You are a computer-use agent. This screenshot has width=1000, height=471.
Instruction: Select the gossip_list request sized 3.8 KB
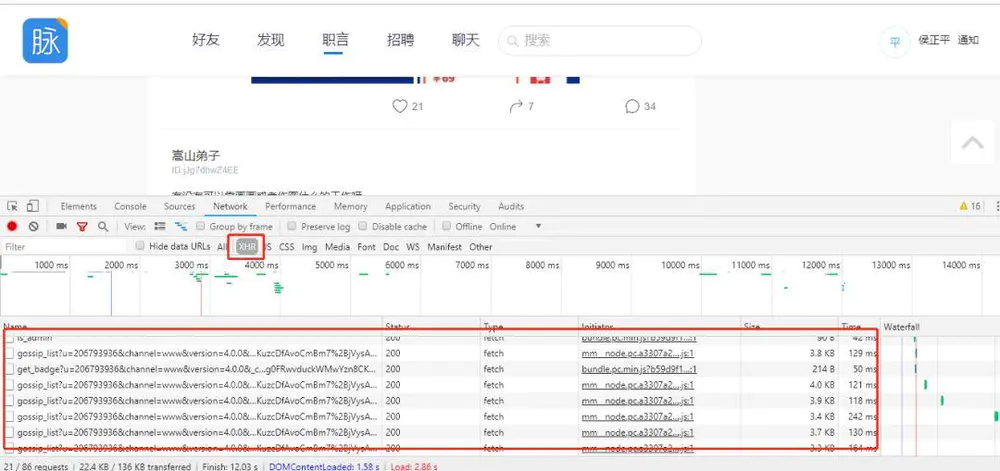440,353
